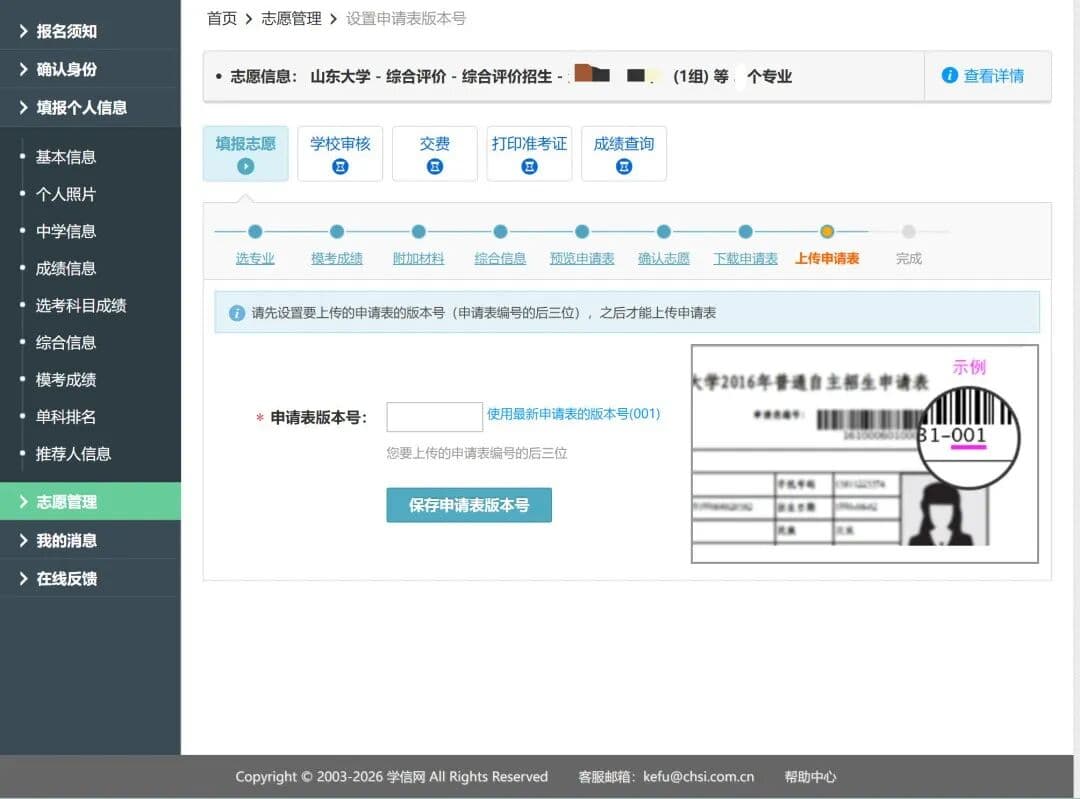Viewport: 1080px width, 799px height.
Task: Click the progress dot above 预览申请表
Action: pos(582,231)
